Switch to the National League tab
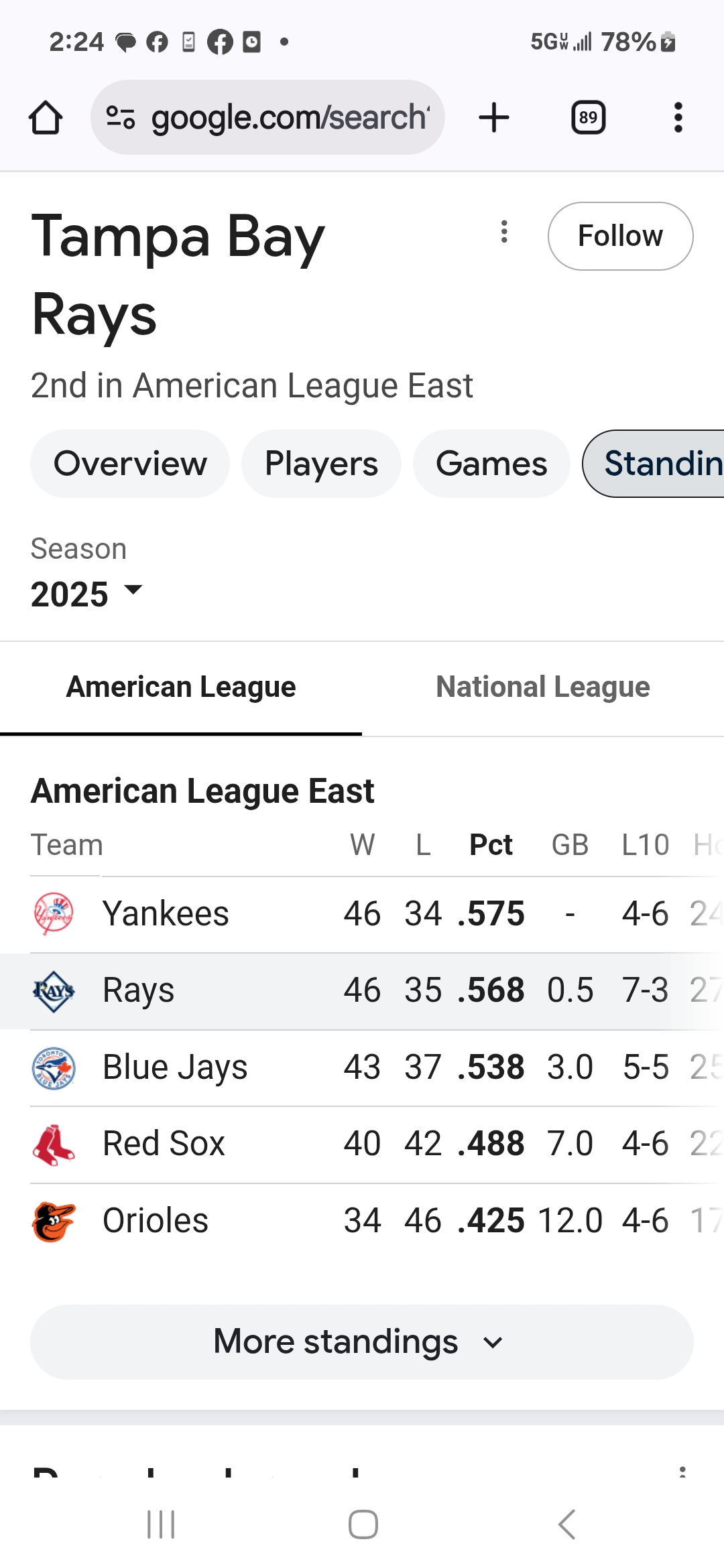 coord(543,688)
